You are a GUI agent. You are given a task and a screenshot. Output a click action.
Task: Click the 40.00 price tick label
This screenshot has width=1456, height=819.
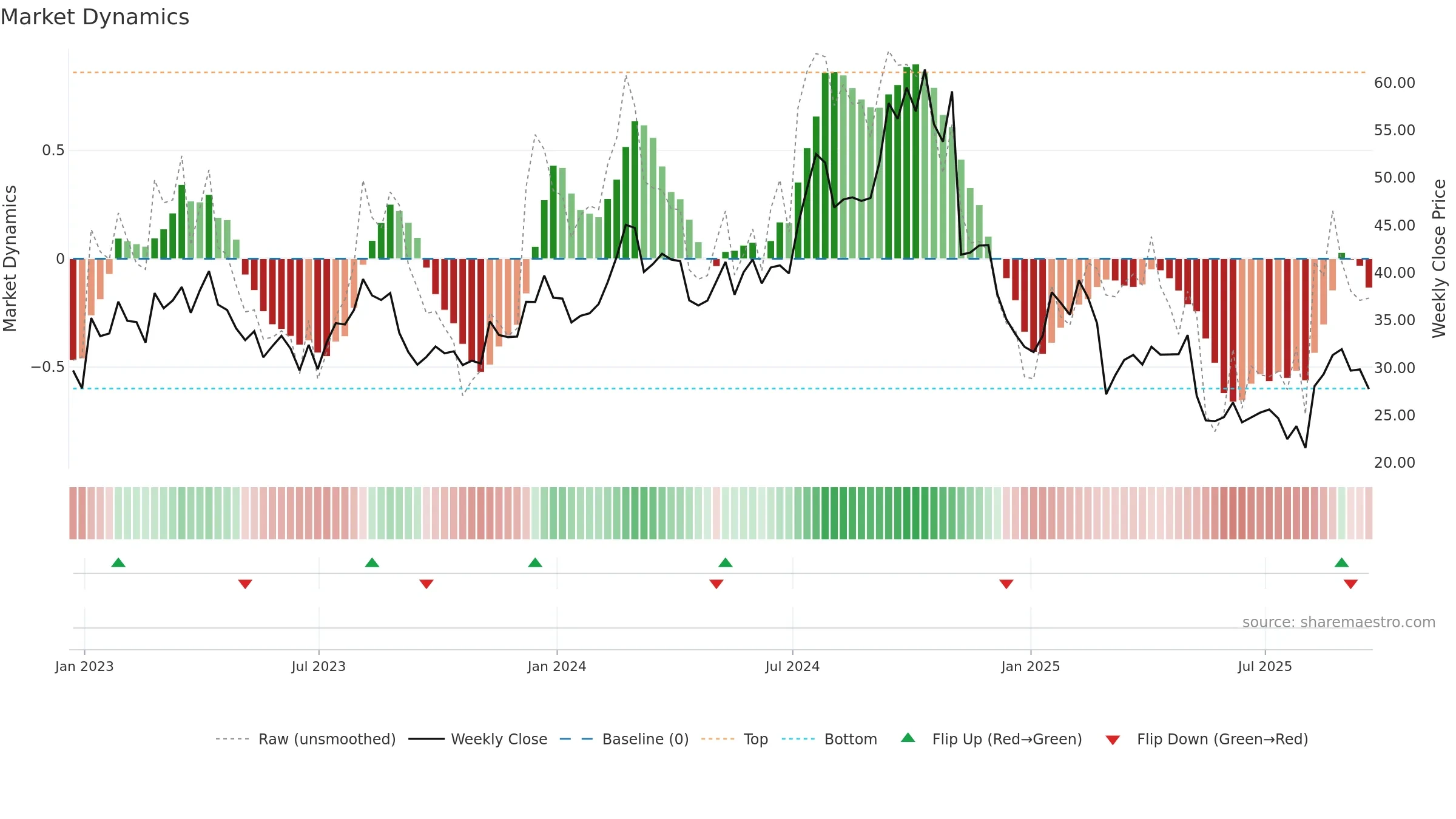click(1395, 273)
